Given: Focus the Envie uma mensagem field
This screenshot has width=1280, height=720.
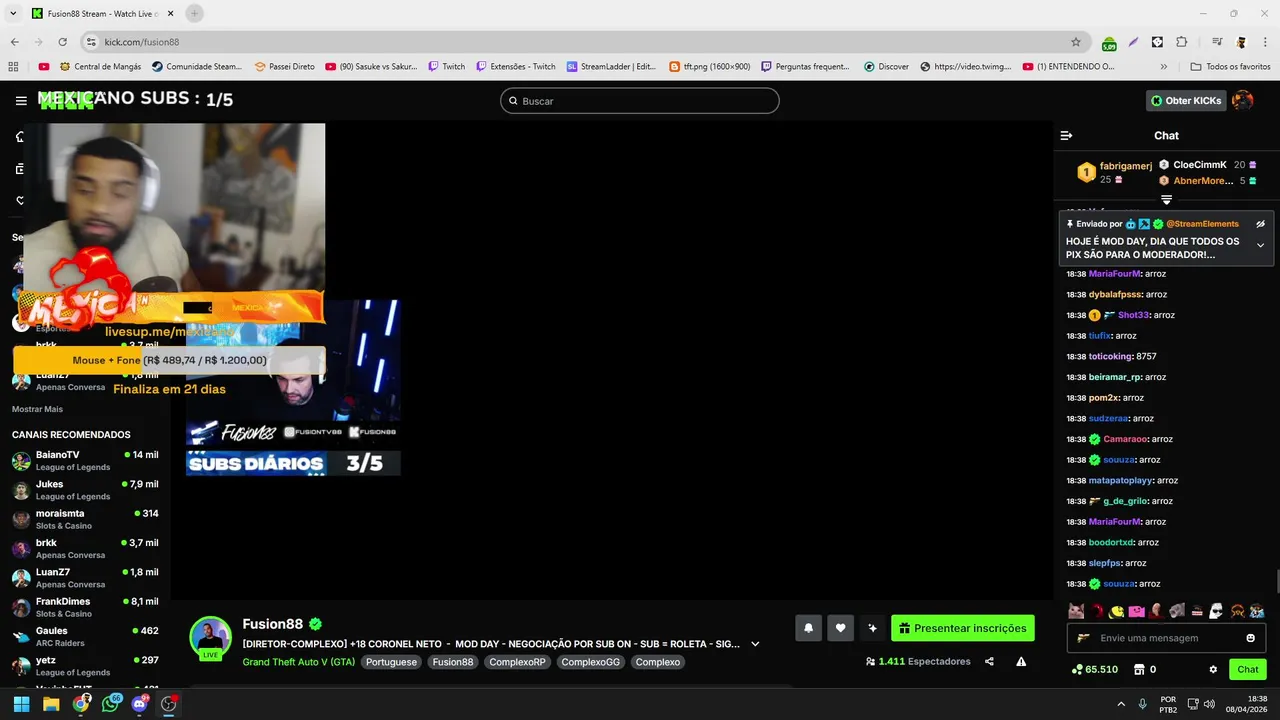Looking at the screenshot, I should click(1166, 638).
